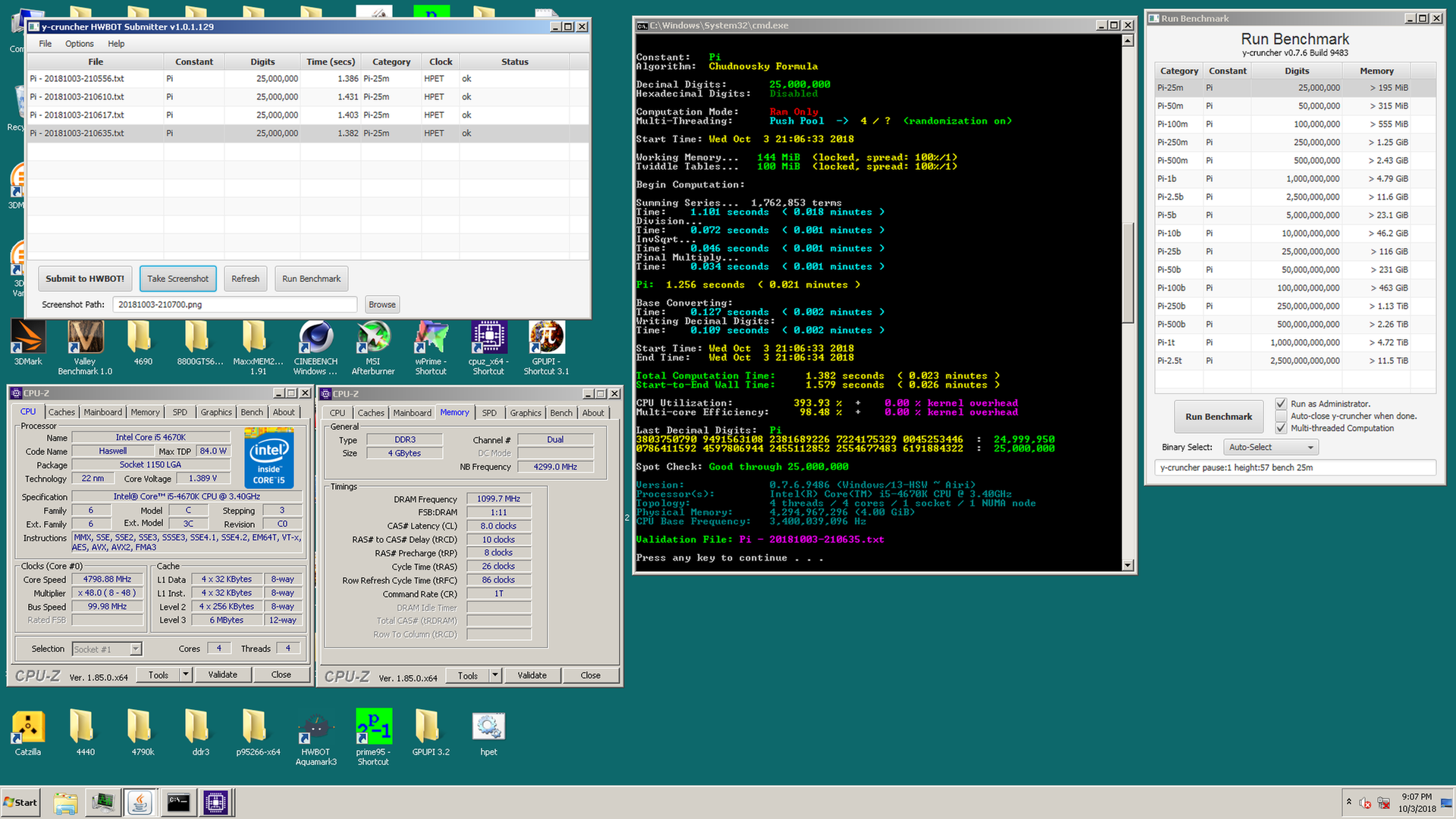The image size is (1456, 819).
Task: Click Validate in left CPU-Z window
Action: pos(222,675)
